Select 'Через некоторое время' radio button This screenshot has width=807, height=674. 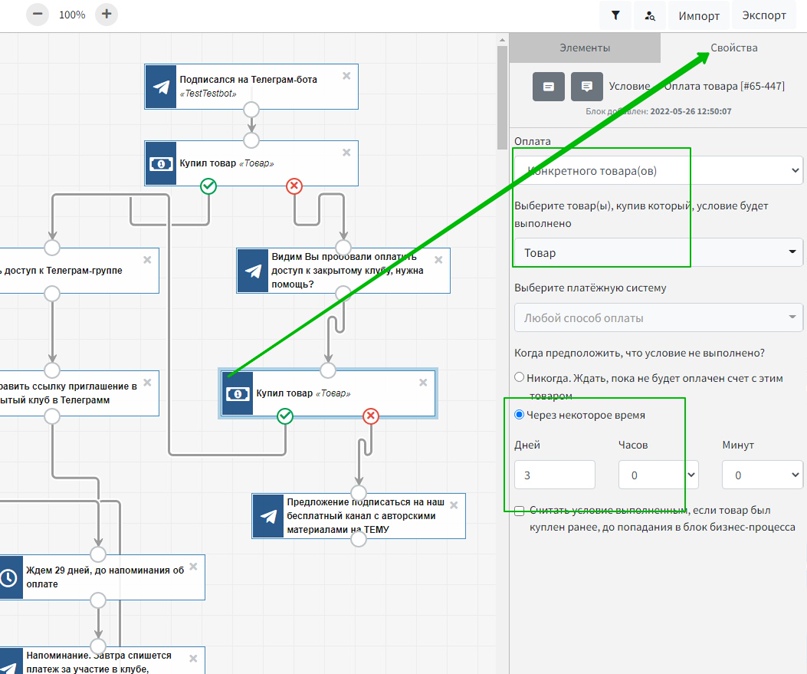pos(519,415)
